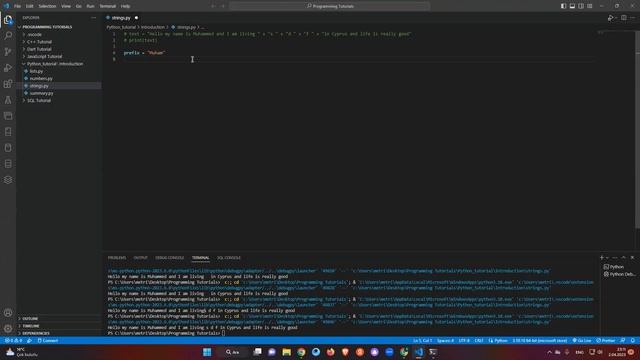Switch to the PROBLEMS panel tab
This screenshot has height=360, width=640.
coord(117,258)
